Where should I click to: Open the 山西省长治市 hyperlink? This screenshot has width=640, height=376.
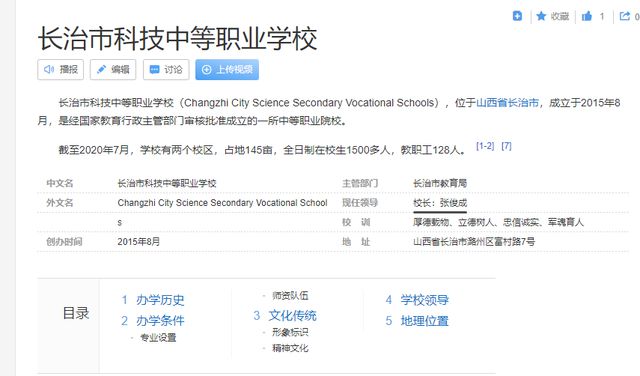click(507, 102)
